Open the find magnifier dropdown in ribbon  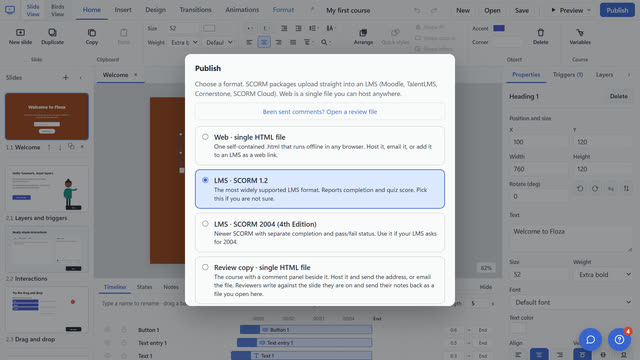[x=325, y=42]
